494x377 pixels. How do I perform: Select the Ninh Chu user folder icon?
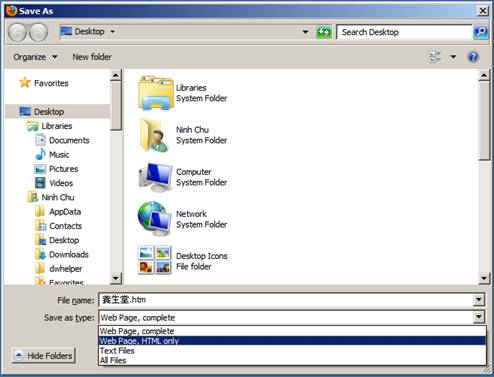click(x=154, y=135)
